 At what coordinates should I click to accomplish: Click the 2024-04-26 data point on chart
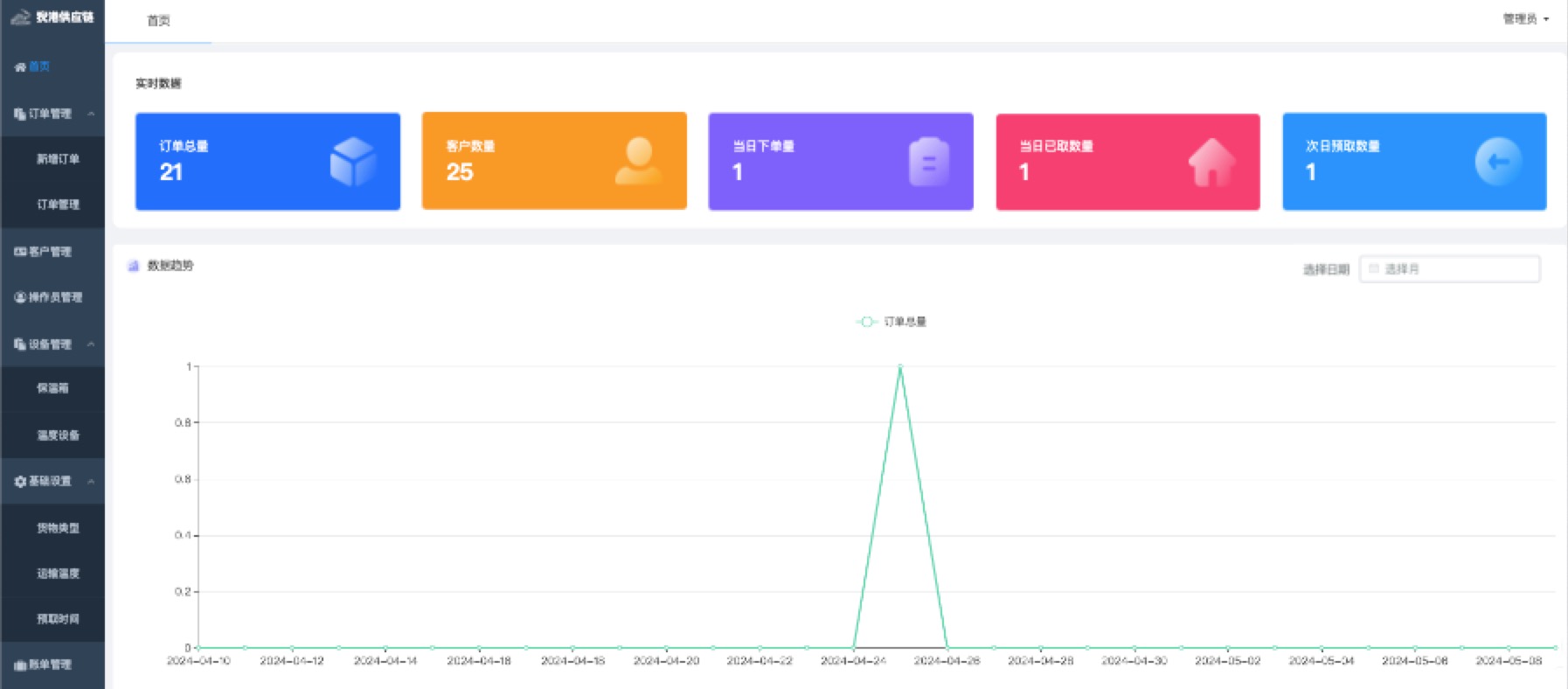947,648
